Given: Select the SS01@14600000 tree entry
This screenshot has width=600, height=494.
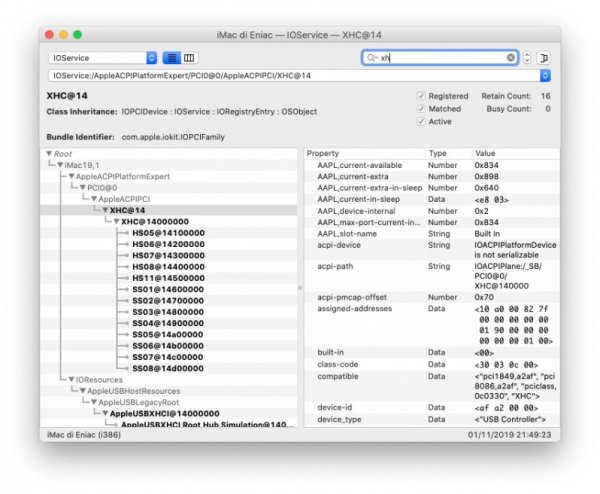Looking at the screenshot, I should (167, 288).
